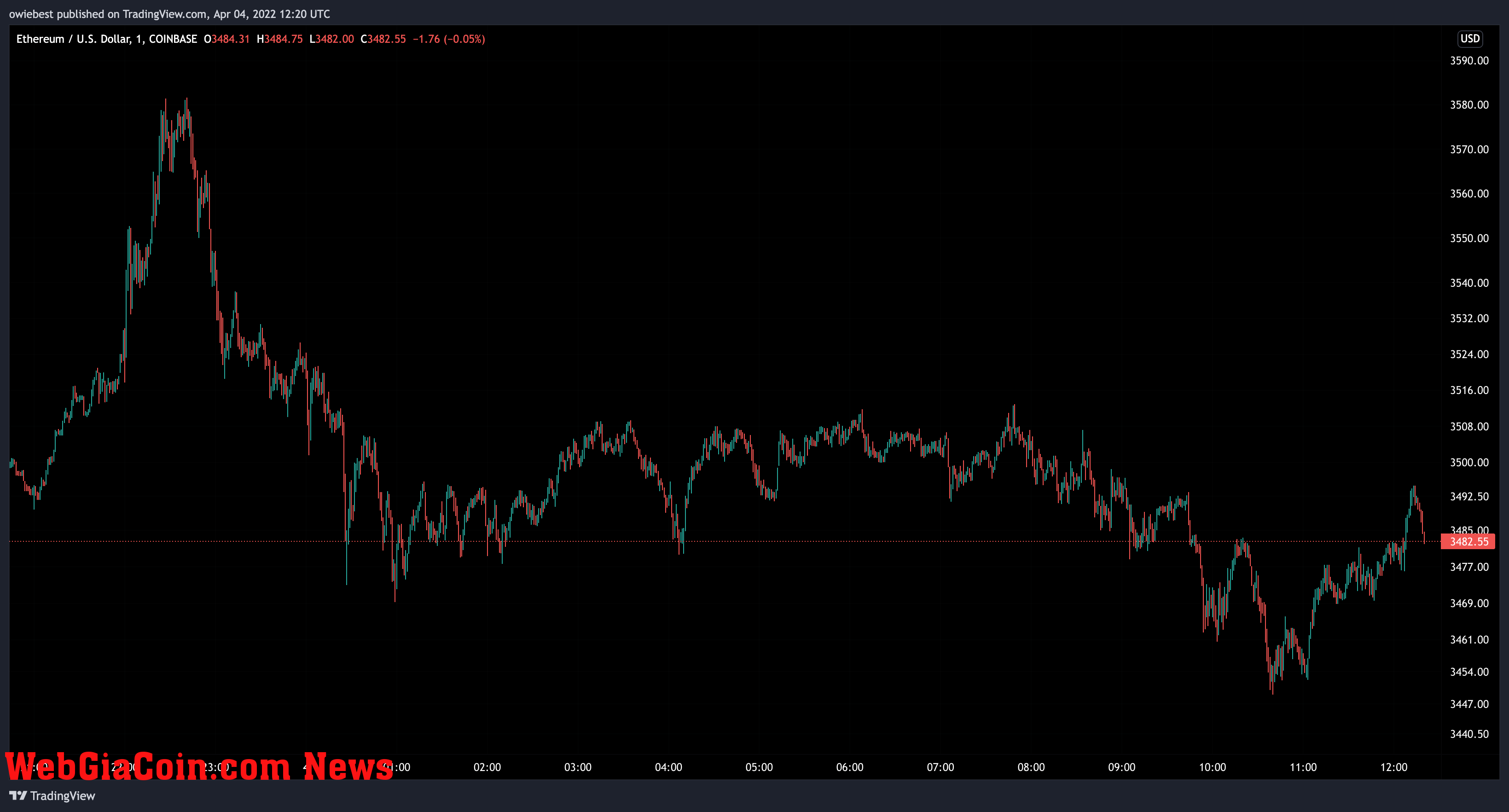Click the 3469.00 price axis label
Image resolution: width=1509 pixels, height=812 pixels.
coord(1469,603)
